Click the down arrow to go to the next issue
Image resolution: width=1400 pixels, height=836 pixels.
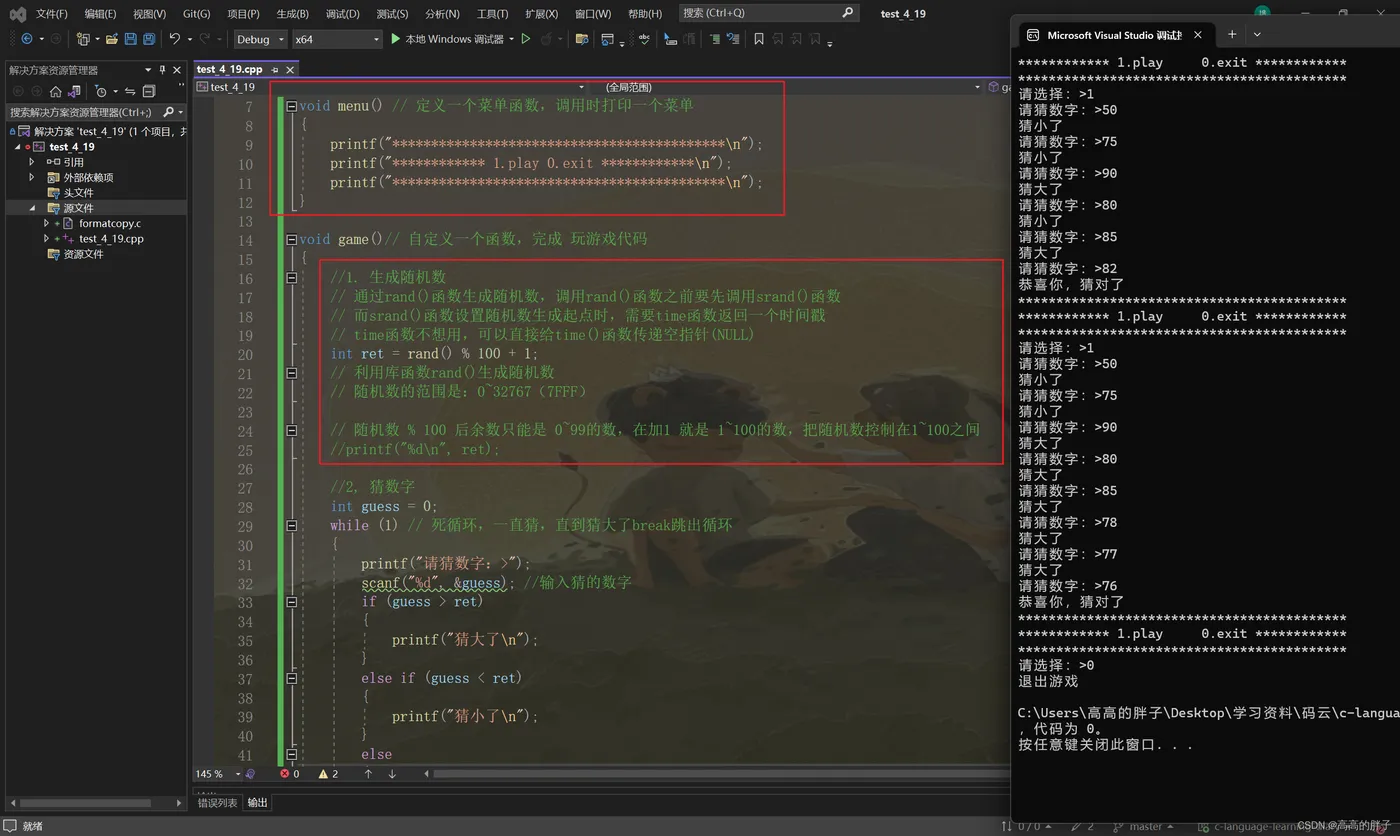(392, 774)
